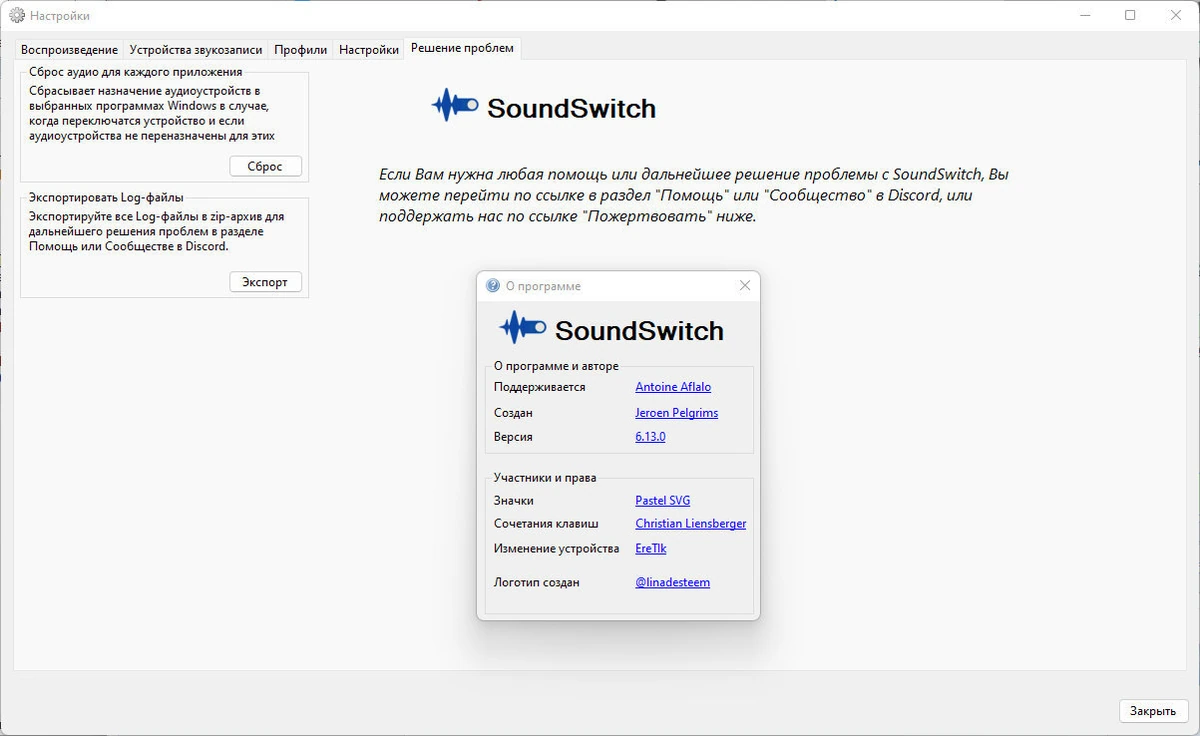1200x736 pixels.
Task: Click the italic help paragraph about Discord
Action: [x=694, y=194]
